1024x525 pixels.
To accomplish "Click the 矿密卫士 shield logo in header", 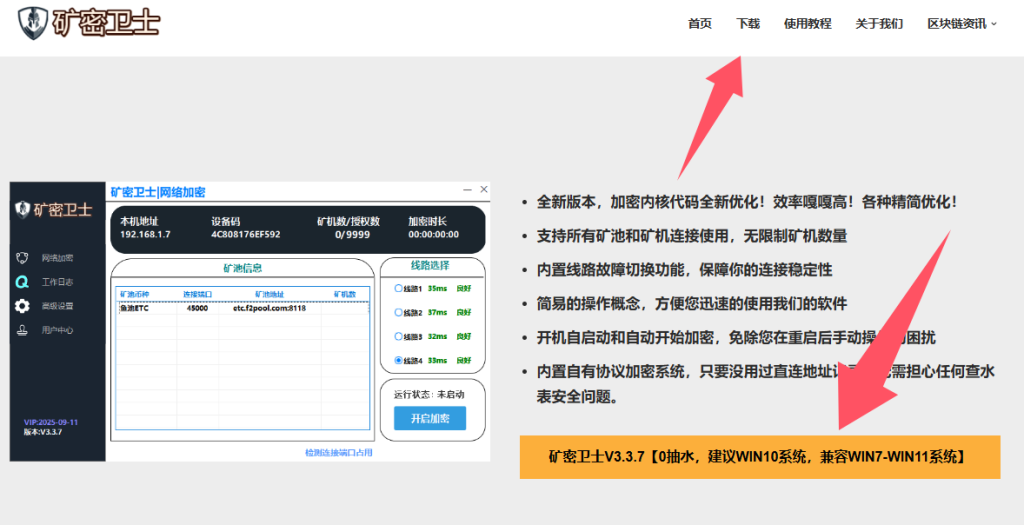I will [33, 22].
